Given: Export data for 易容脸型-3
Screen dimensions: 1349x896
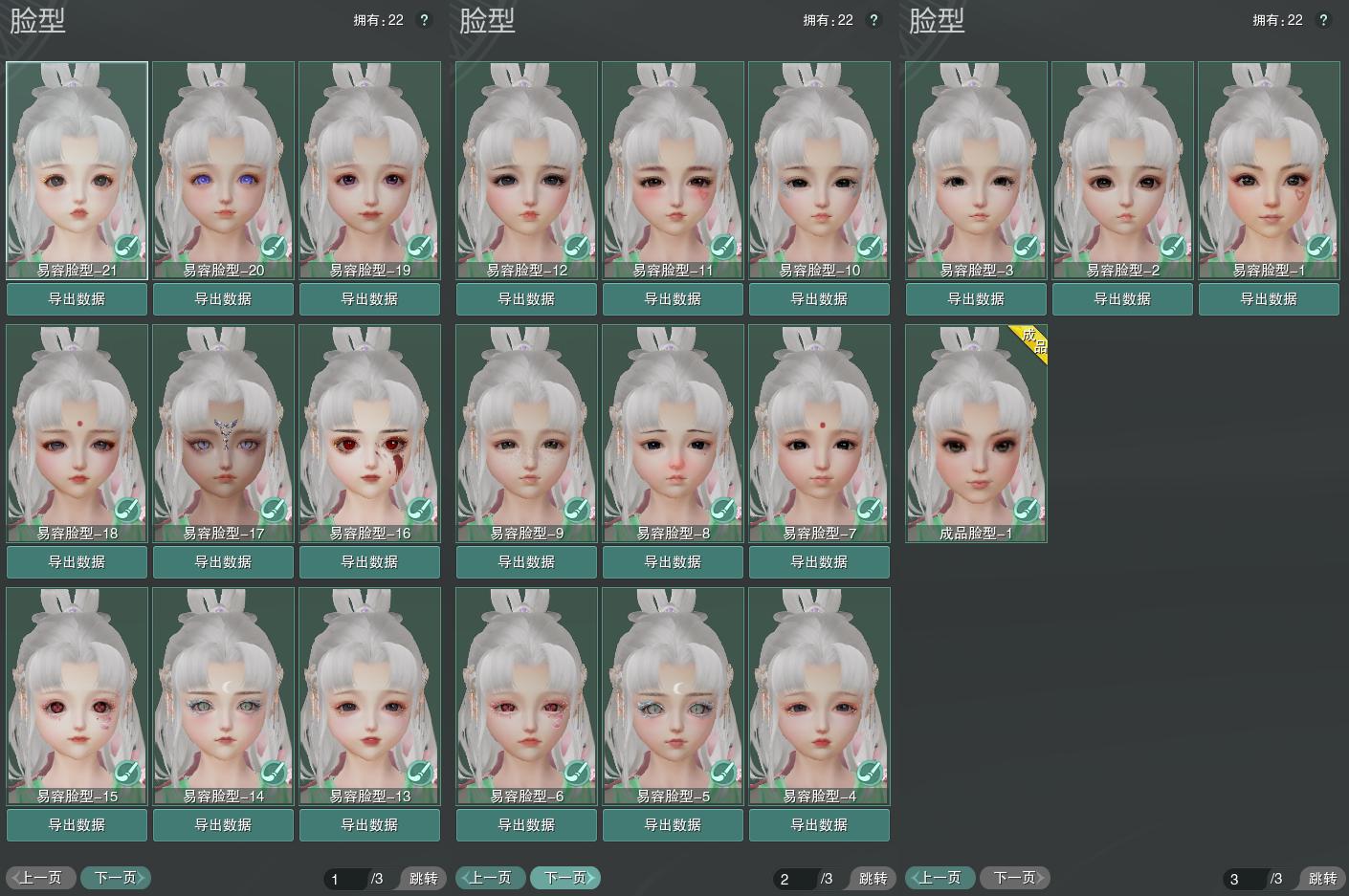Looking at the screenshot, I should 977,299.
